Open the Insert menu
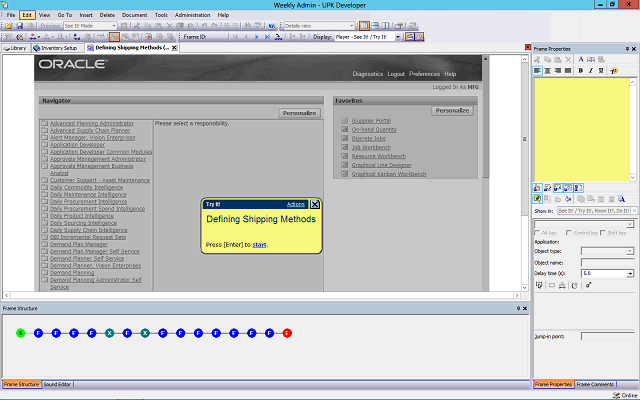 [86, 15]
